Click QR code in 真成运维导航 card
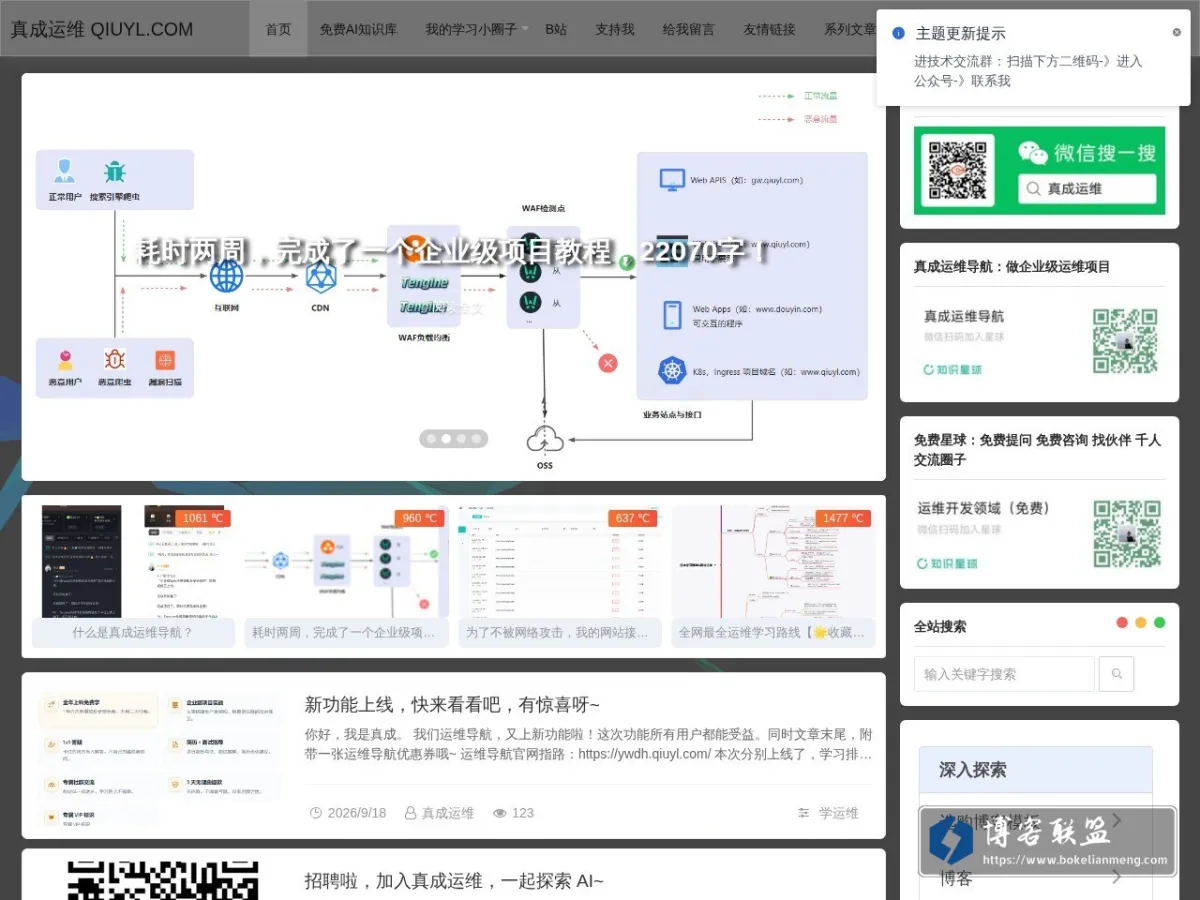 [x=1125, y=341]
